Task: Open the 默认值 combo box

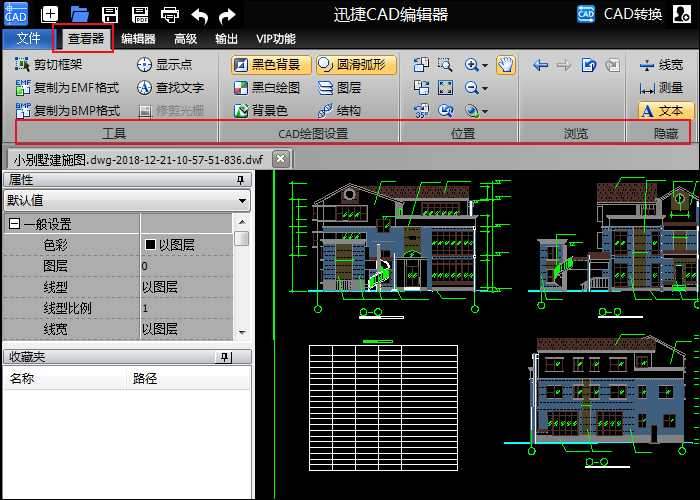Action: (127, 200)
